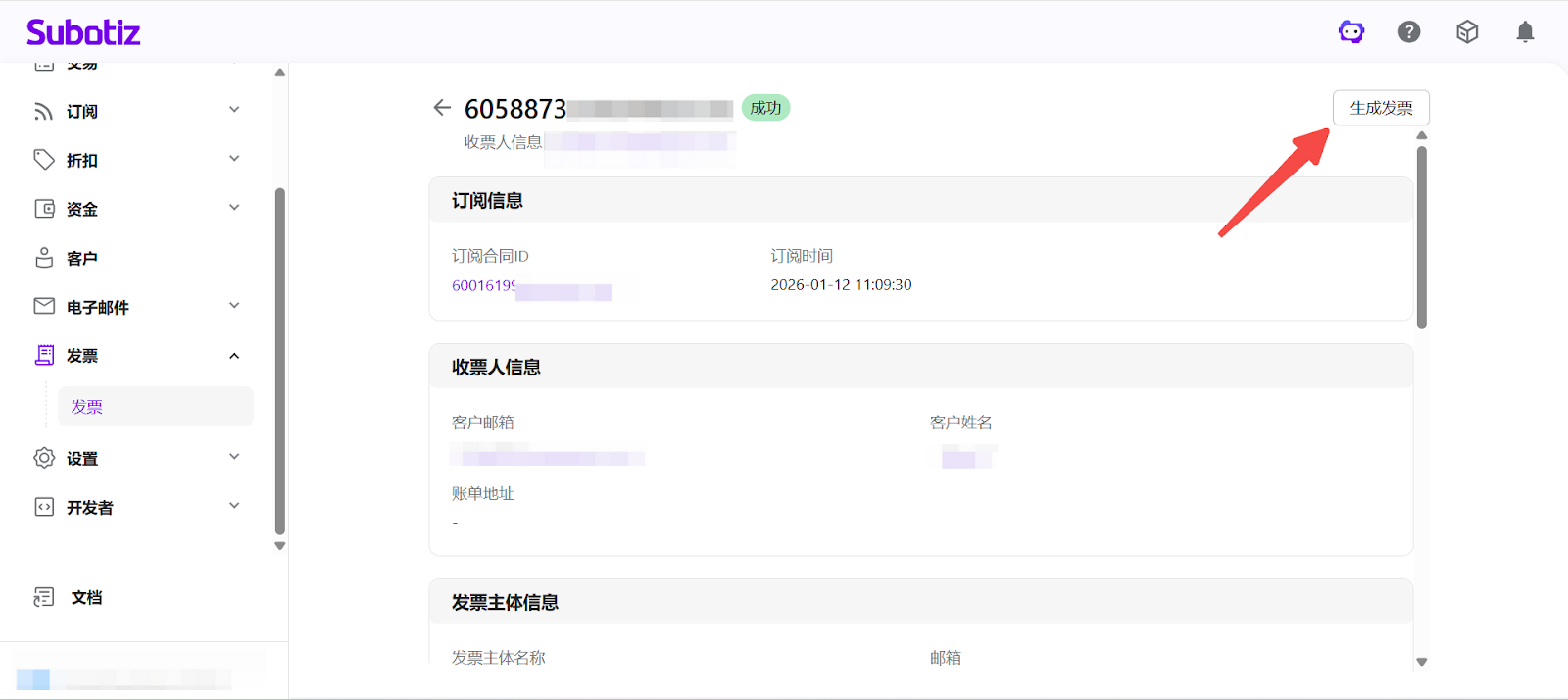Click the 生成发票 button
This screenshot has height=700, width=1568.
point(1381,108)
